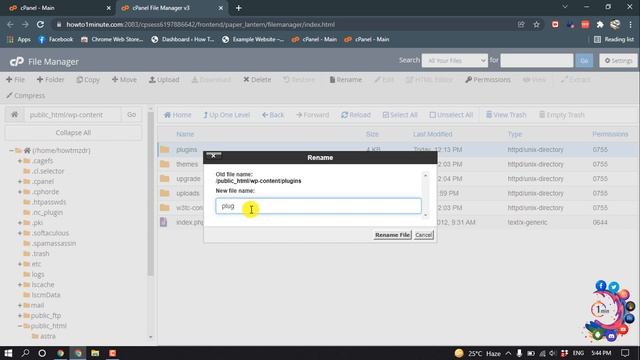The width and height of the screenshot is (640, 360).
Task: Open the Reading list
Action: 614,40
